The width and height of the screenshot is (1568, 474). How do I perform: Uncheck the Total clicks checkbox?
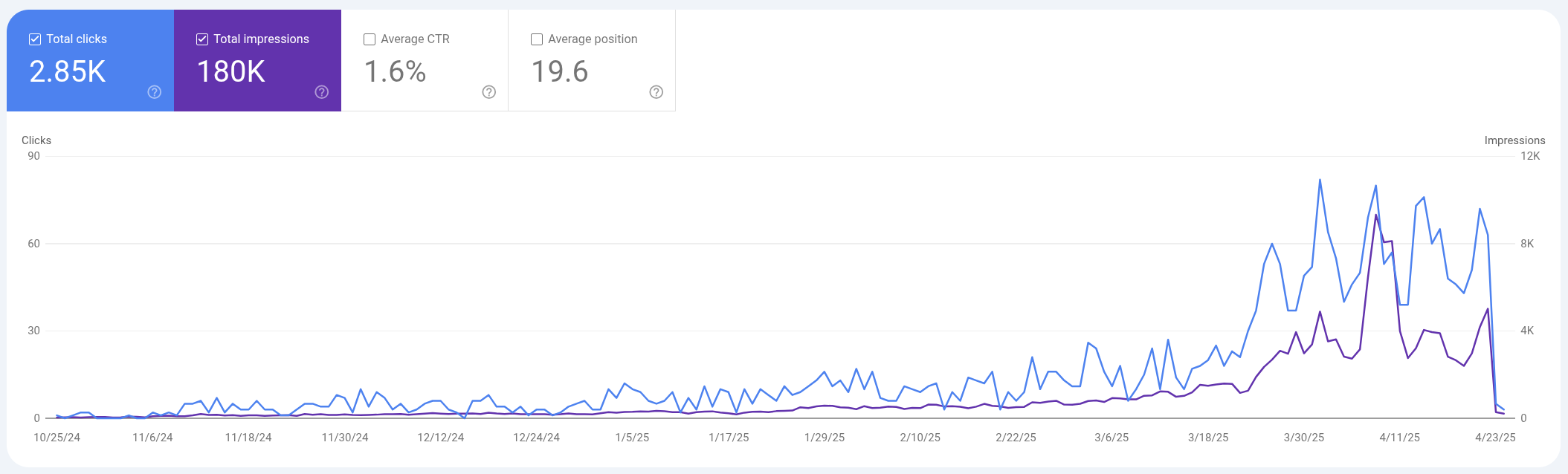click(35, 39)
